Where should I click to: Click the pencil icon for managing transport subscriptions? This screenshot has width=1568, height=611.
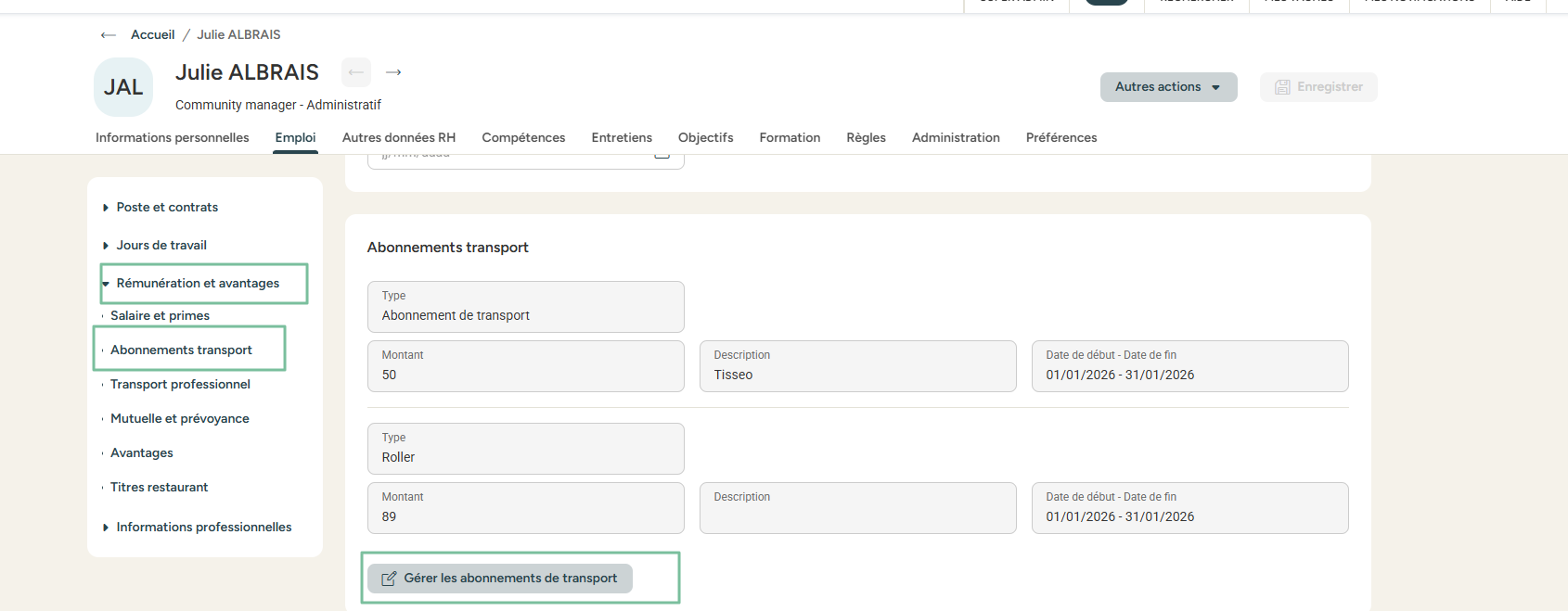tap(389, 579)
